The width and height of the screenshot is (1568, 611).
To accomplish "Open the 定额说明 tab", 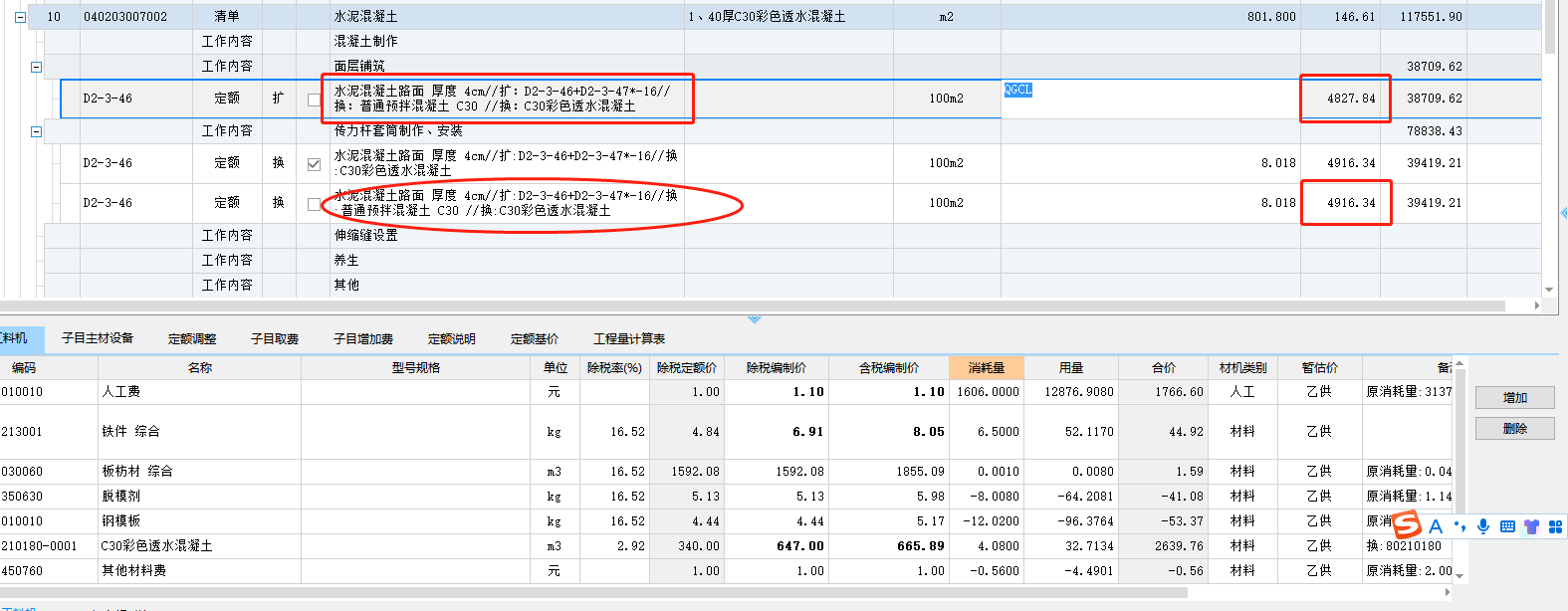I will [452, 338].
